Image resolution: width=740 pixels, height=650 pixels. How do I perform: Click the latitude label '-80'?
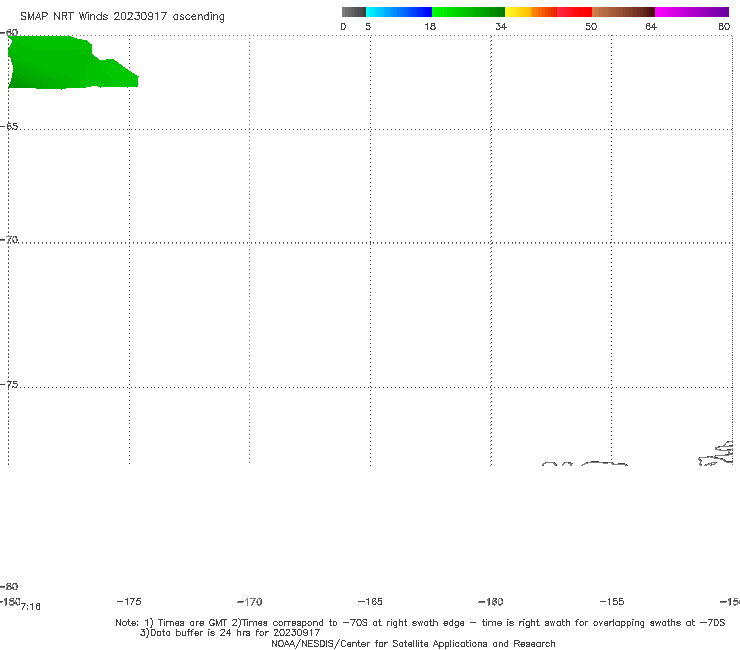[9, 586]
